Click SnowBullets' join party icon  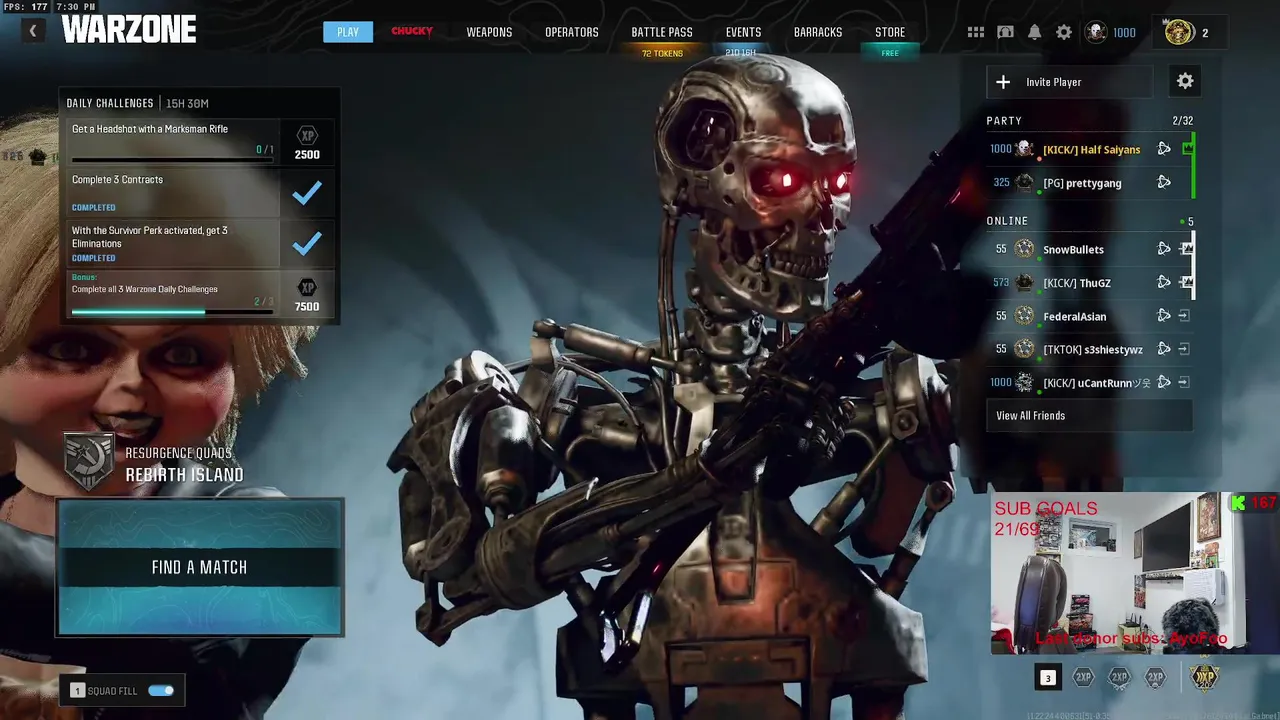(1186, 249)
